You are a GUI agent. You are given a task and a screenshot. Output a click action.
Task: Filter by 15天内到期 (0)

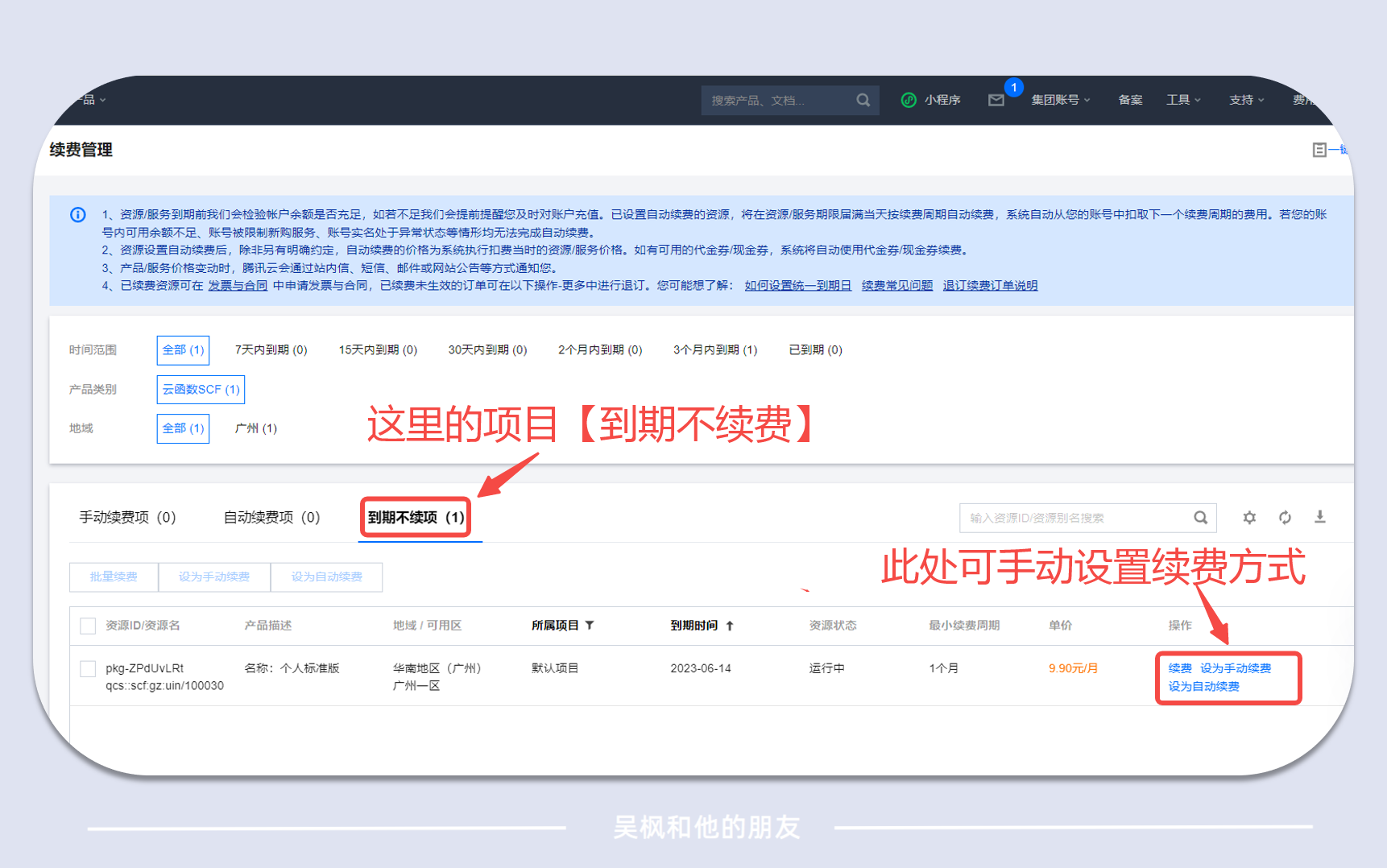pos(378,350)
